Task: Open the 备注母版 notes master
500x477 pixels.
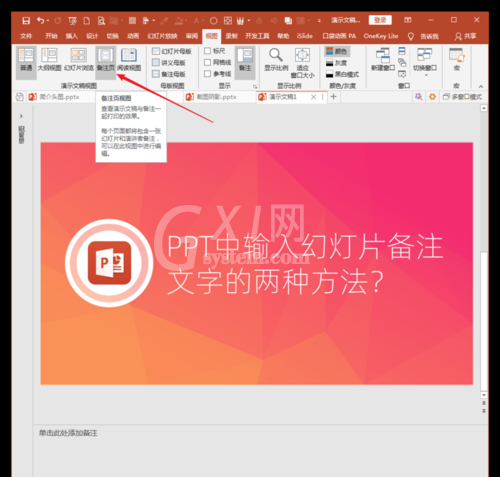Action: click(x=169, y=74)
